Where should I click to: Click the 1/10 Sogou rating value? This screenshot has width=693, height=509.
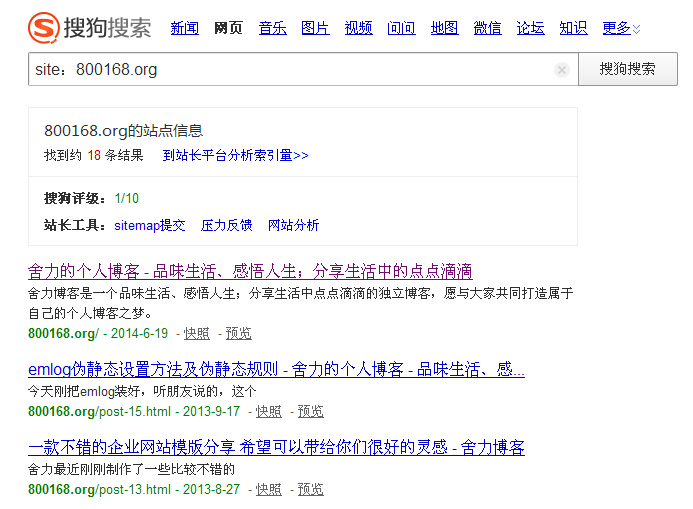click(126, 198)
